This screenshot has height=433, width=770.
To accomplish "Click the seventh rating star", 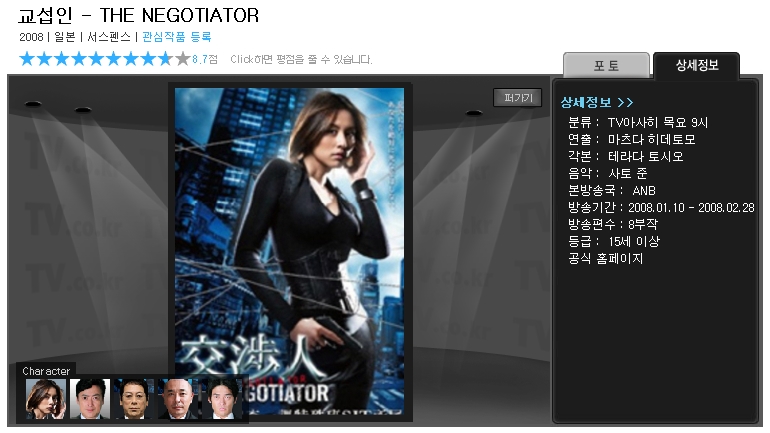I will point(131,59).
